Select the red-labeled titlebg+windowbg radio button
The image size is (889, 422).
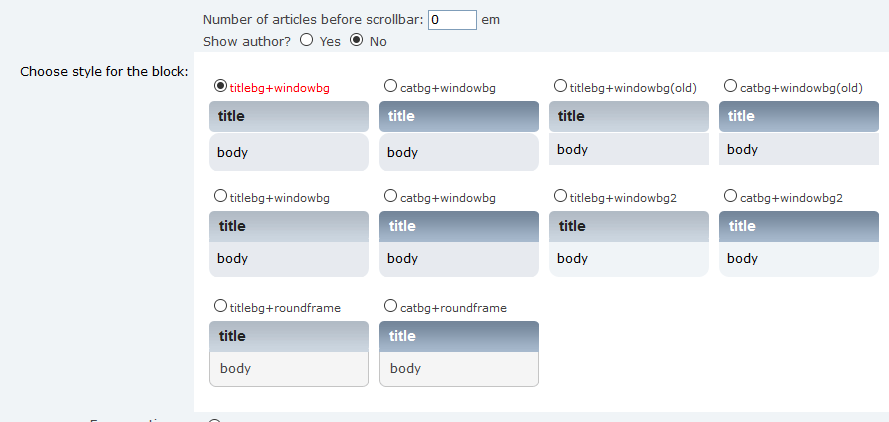(220, 87)
